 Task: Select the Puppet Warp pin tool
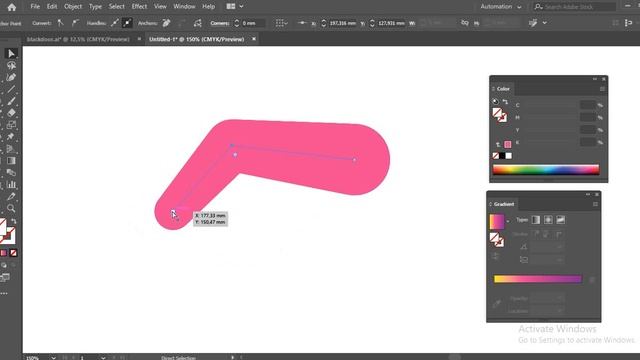pos(11,137)
